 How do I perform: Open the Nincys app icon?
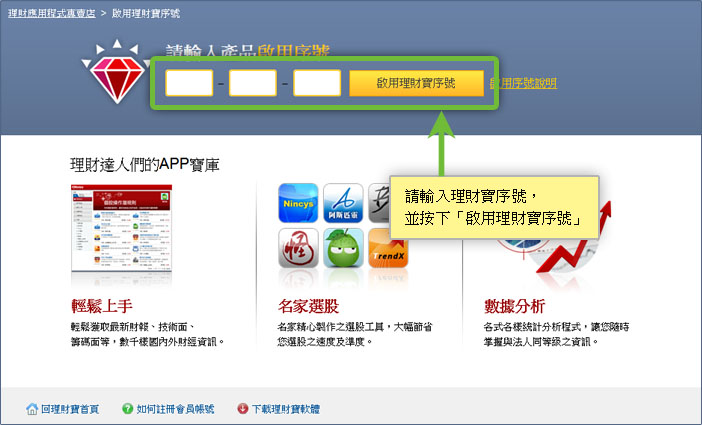[298, 203]
